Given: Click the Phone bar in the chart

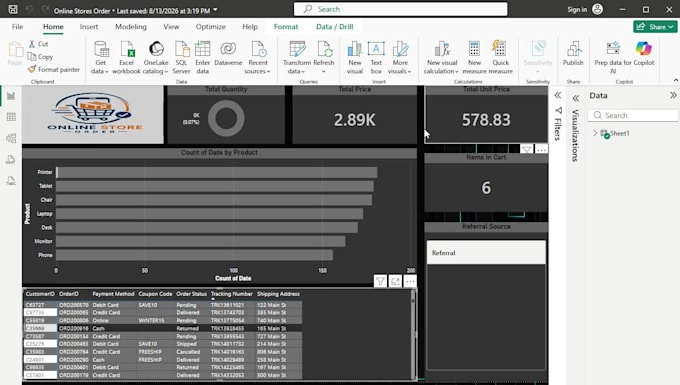Looking at the screenshot, I should (x=194, y=255).
